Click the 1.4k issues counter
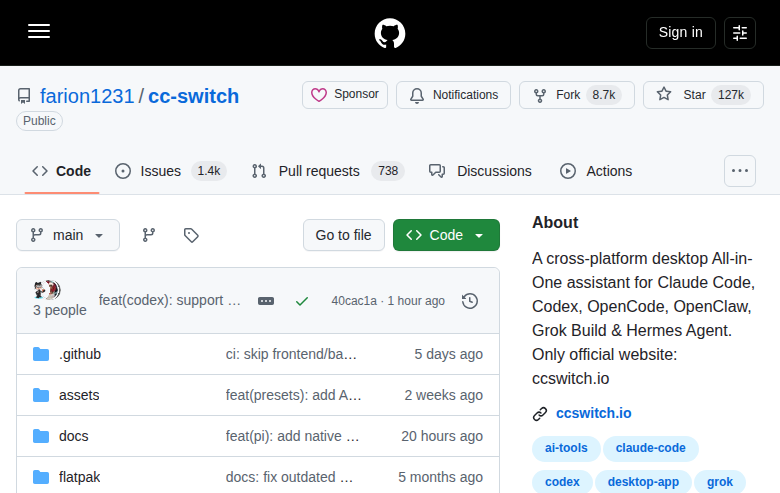This screenshot has width=780, height=493. tap(209, 171)
